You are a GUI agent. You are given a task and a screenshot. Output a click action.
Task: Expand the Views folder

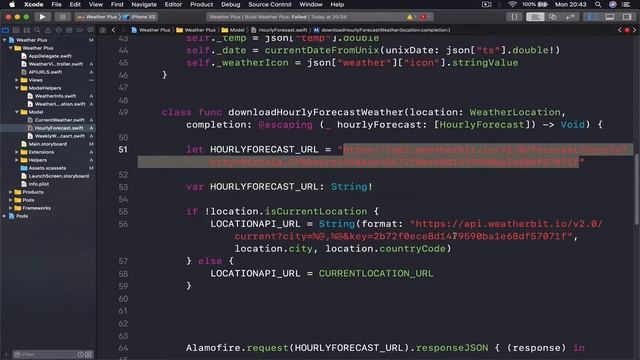(x=17, y=80)
